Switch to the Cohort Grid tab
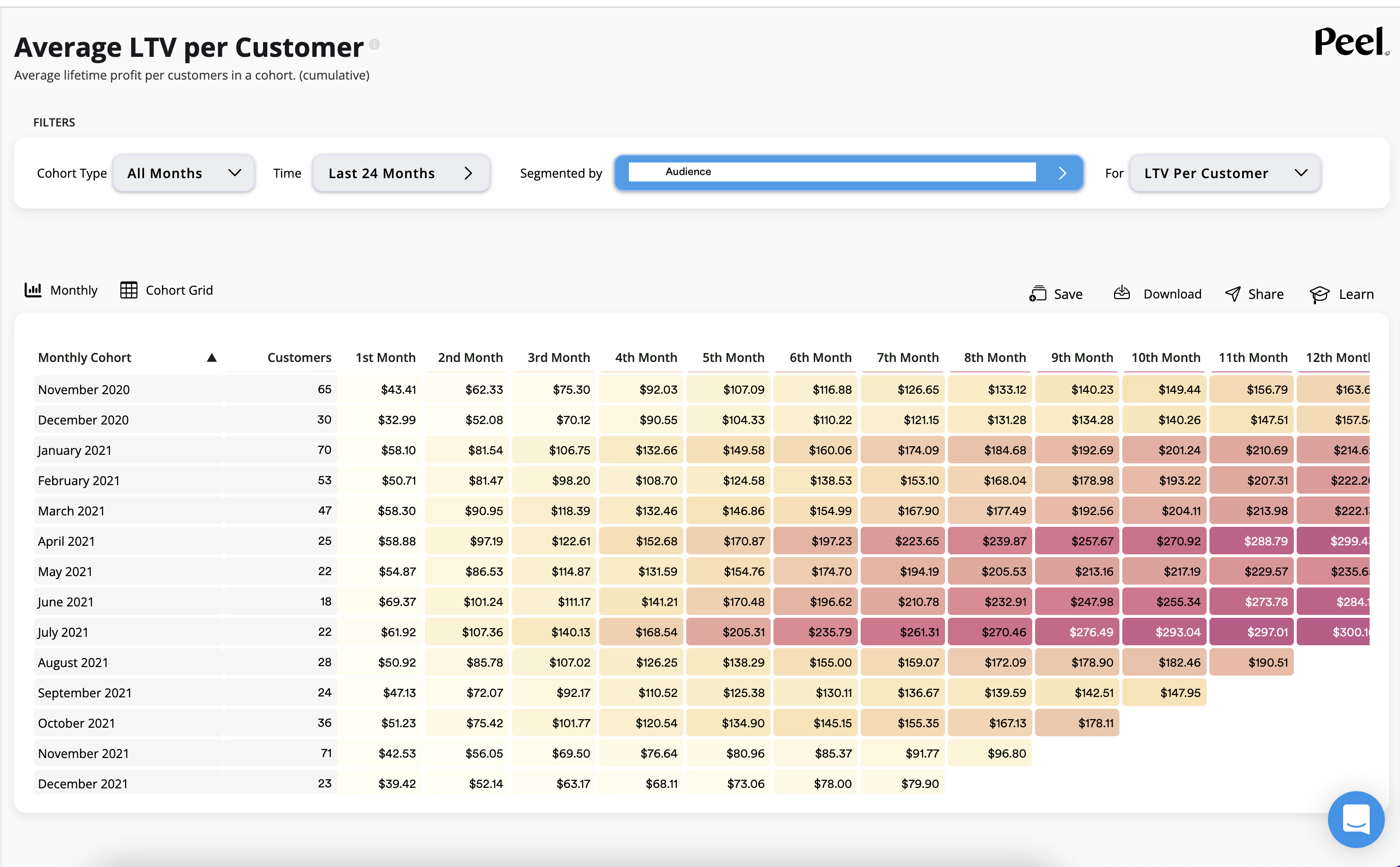1400x867 pixels. 179,290
